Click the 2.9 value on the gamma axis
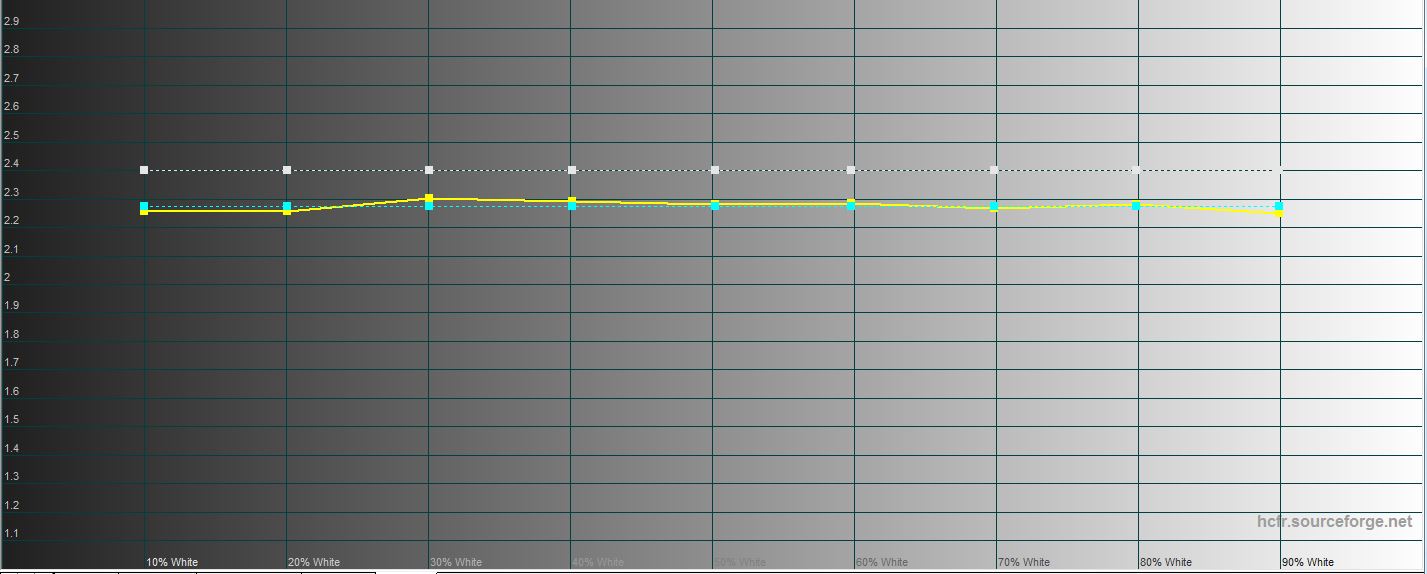This screenshot has height=574, width=1427. point(12,21)
